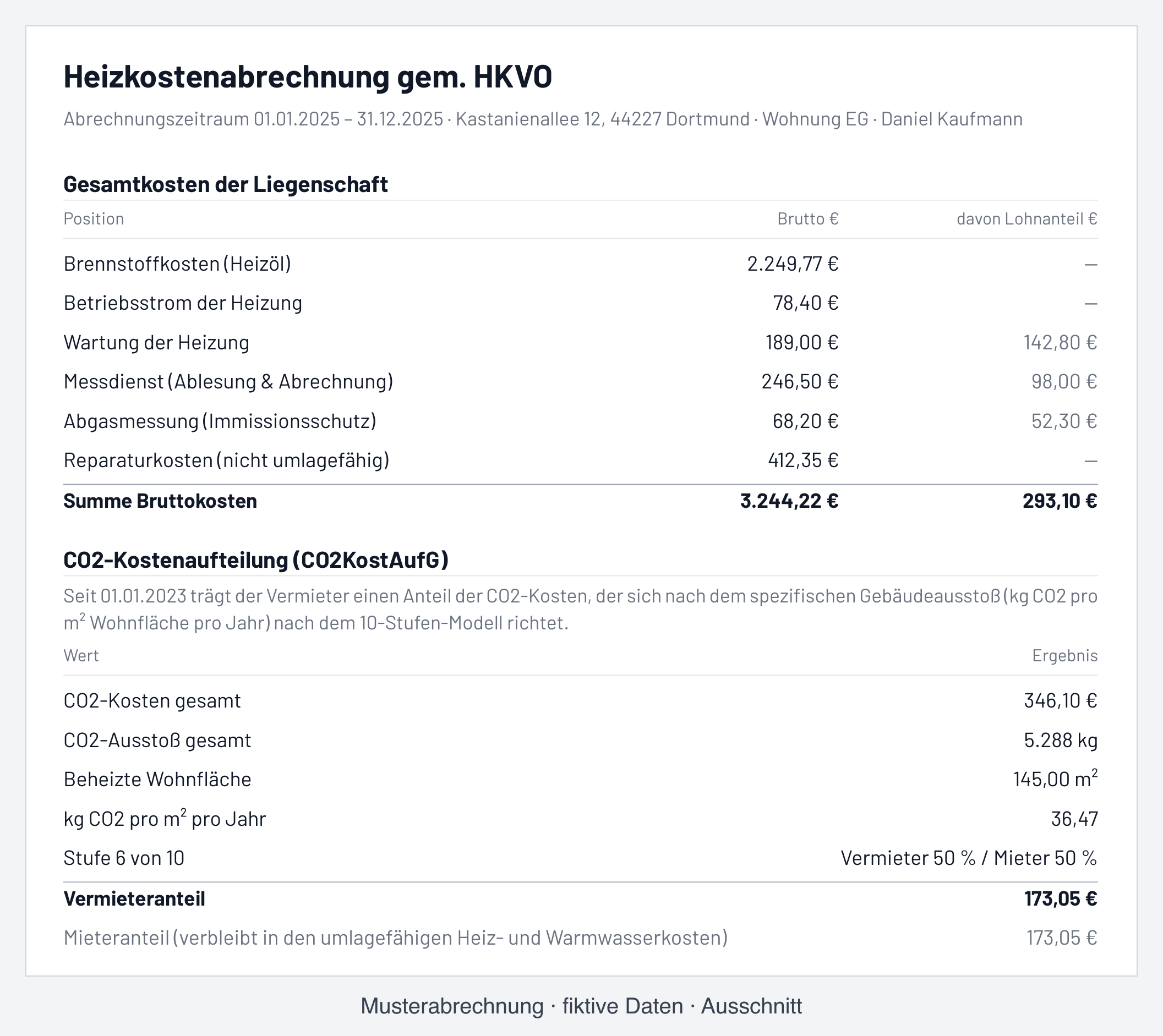Image resolution: width=1163 pixels, height=1036 pixels.
Task: Click the value 78,40 €
Action: [805, 303]
